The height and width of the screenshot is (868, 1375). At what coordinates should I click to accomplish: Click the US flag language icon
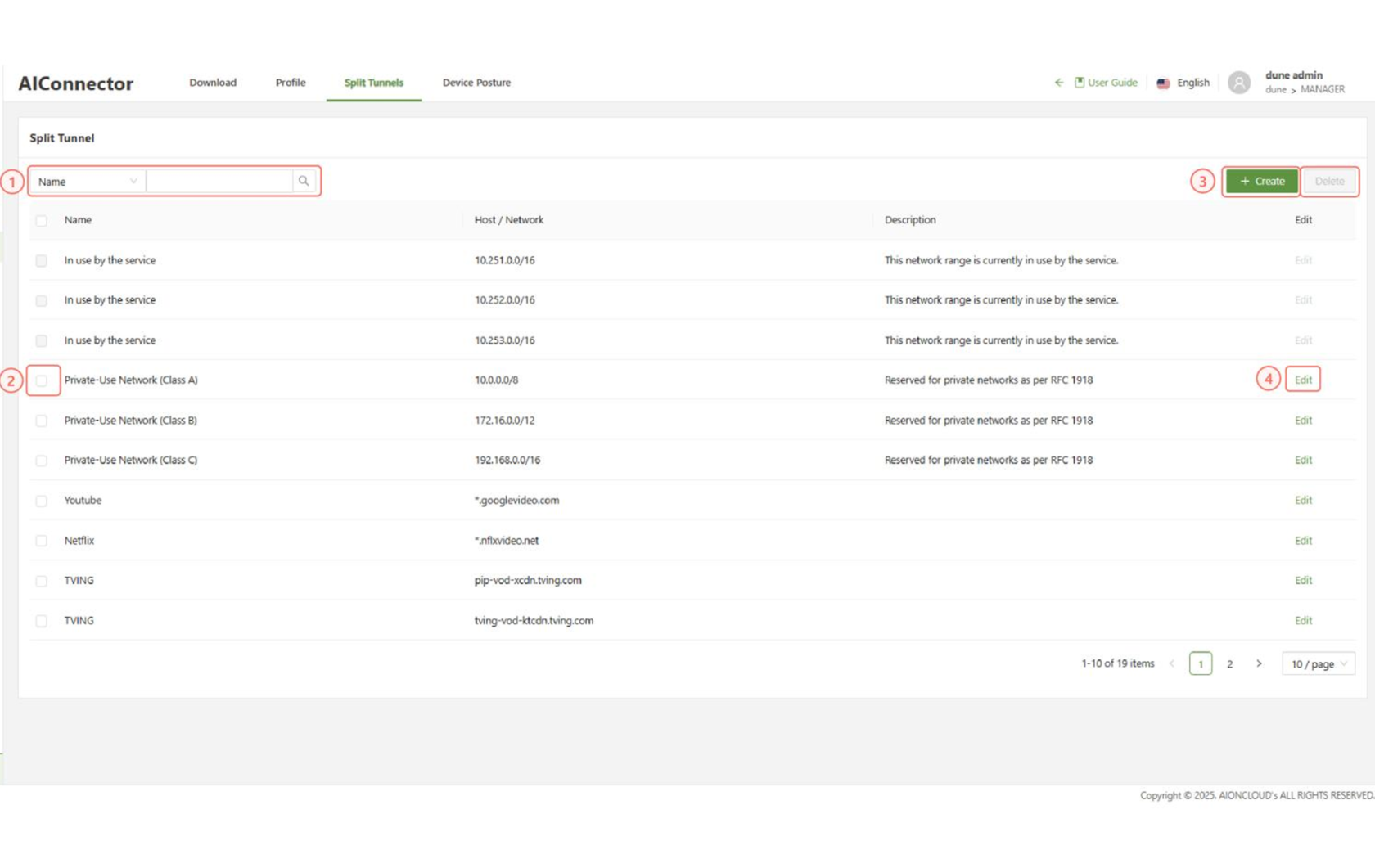coord(1163,83)
